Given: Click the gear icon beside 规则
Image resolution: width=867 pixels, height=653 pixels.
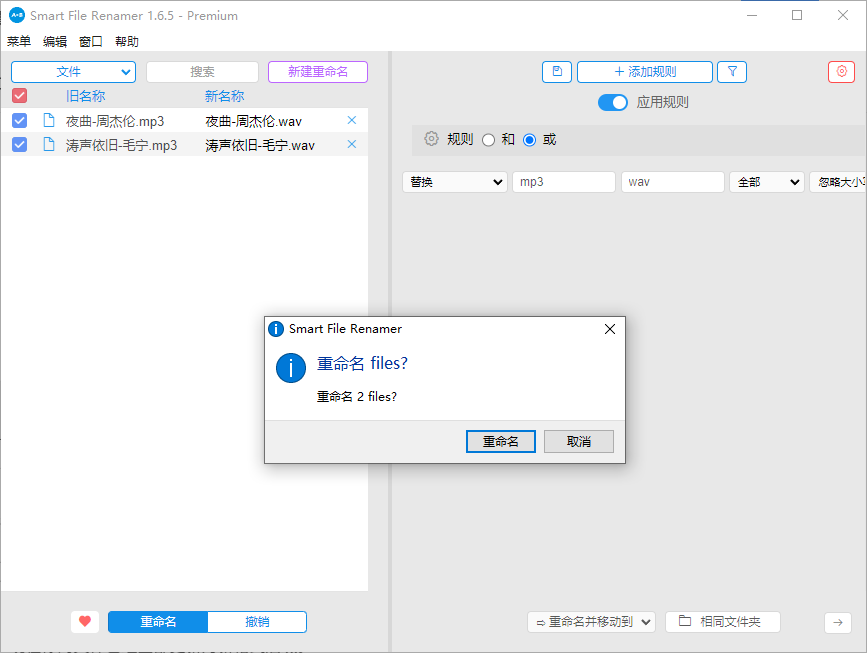Looking at the screenshot, I should (x=431, y=139).
